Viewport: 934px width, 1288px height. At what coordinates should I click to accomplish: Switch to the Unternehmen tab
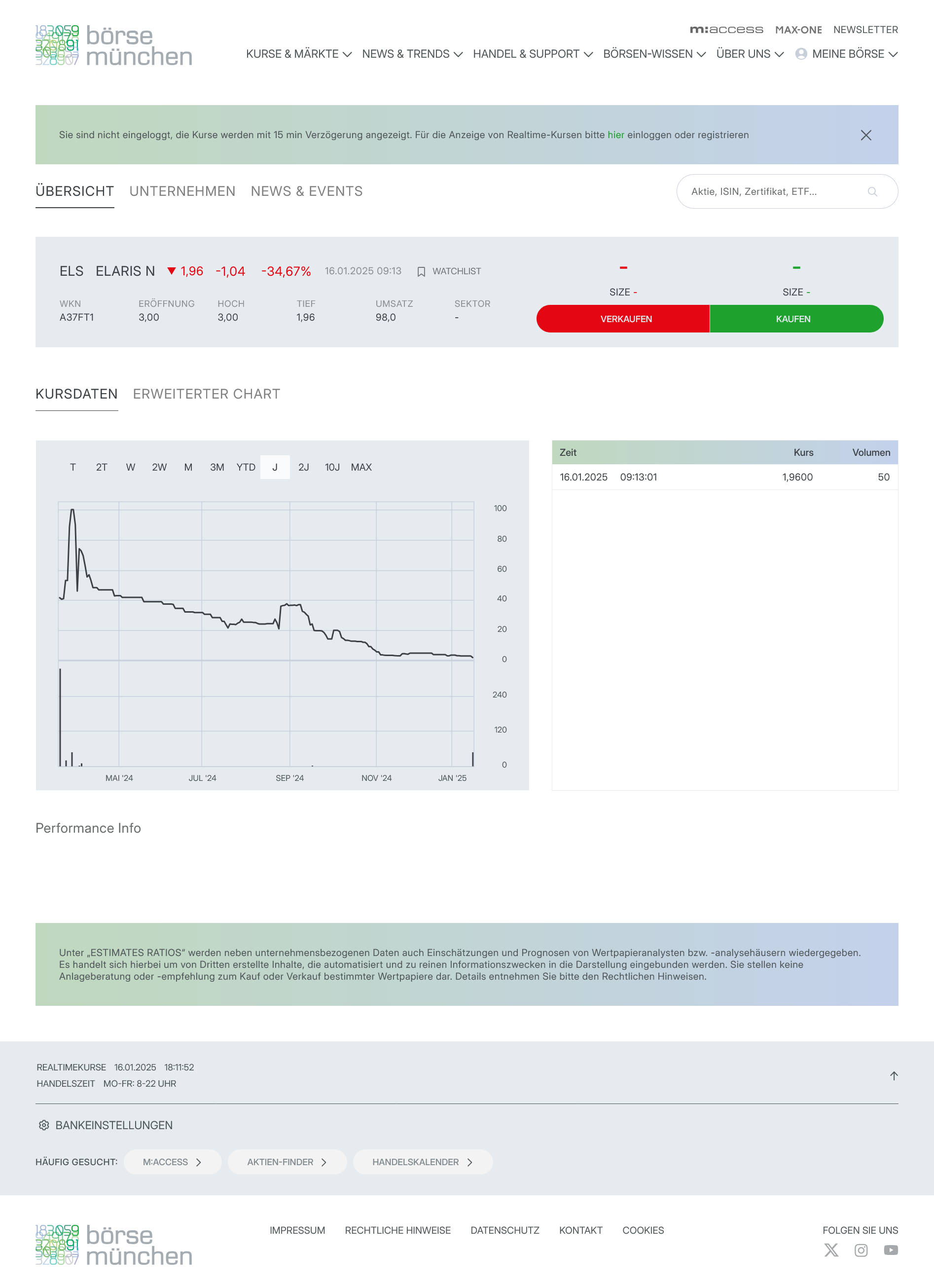(182, 191)
